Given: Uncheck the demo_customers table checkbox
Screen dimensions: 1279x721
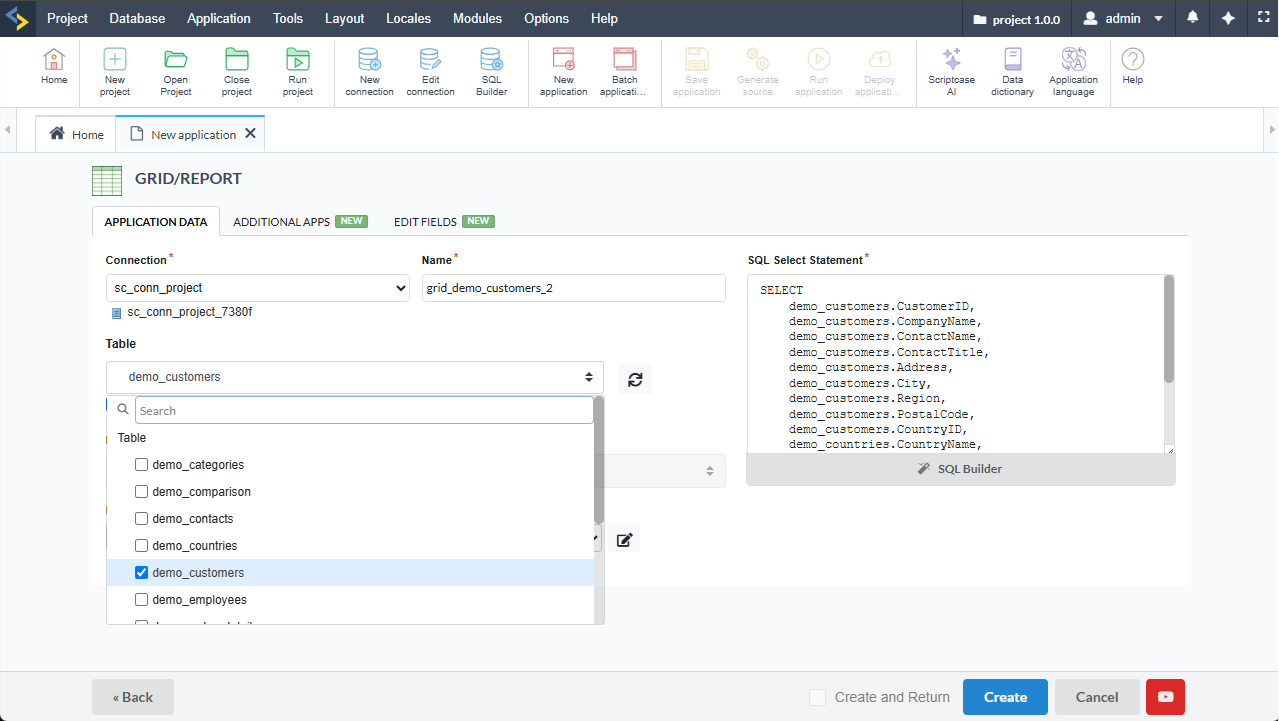Looking at the screenshot, I should point(142,573).
